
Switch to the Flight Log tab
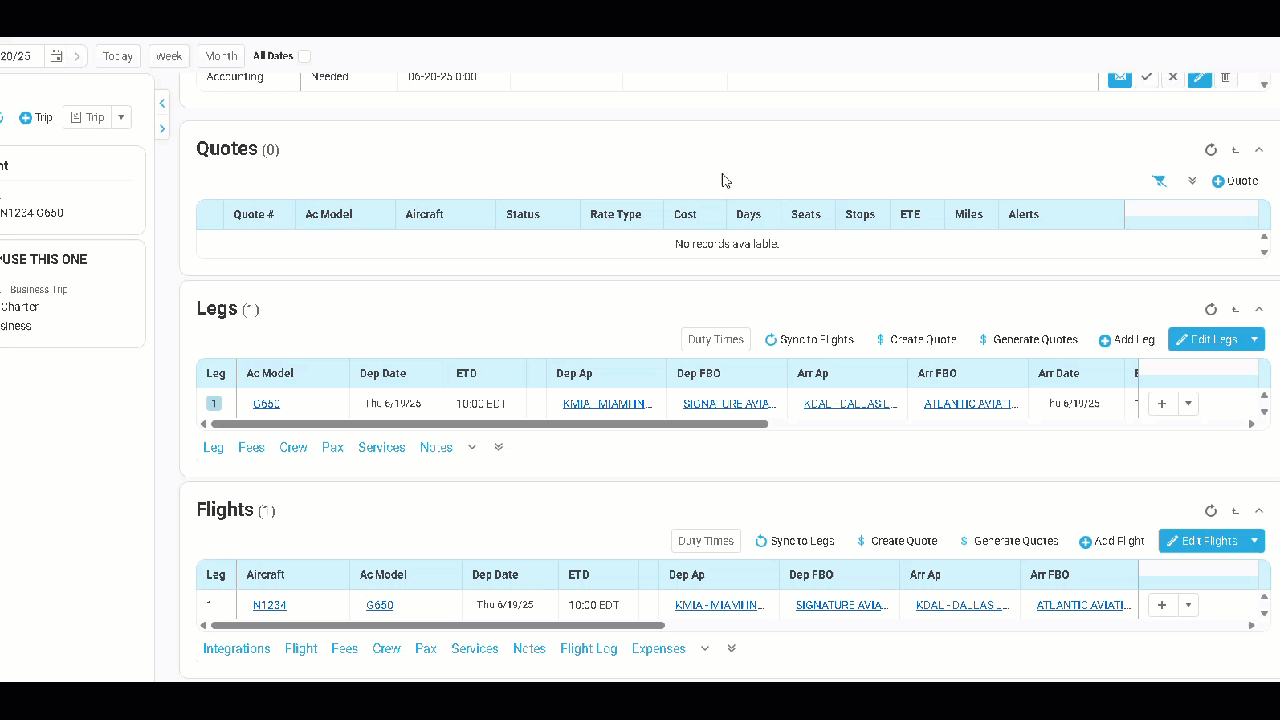(588, 649)
